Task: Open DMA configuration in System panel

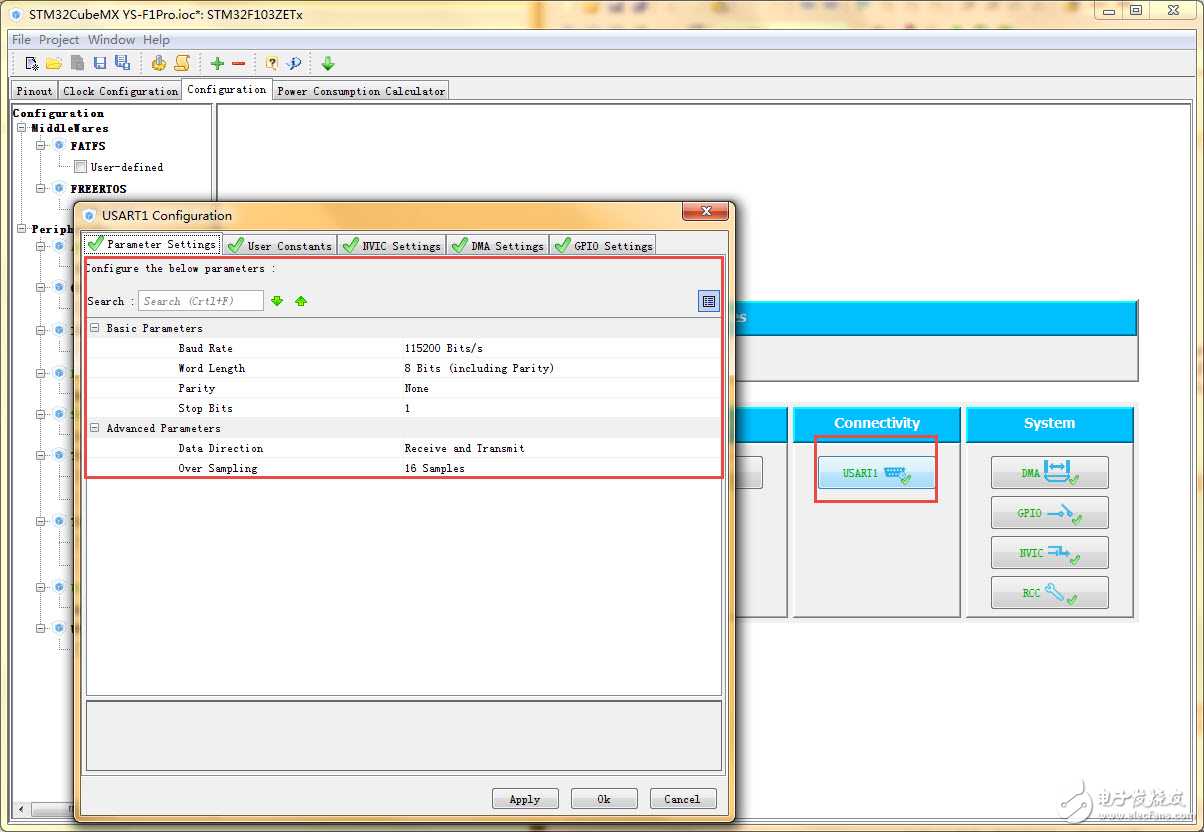Action: tap(1050, 473)
